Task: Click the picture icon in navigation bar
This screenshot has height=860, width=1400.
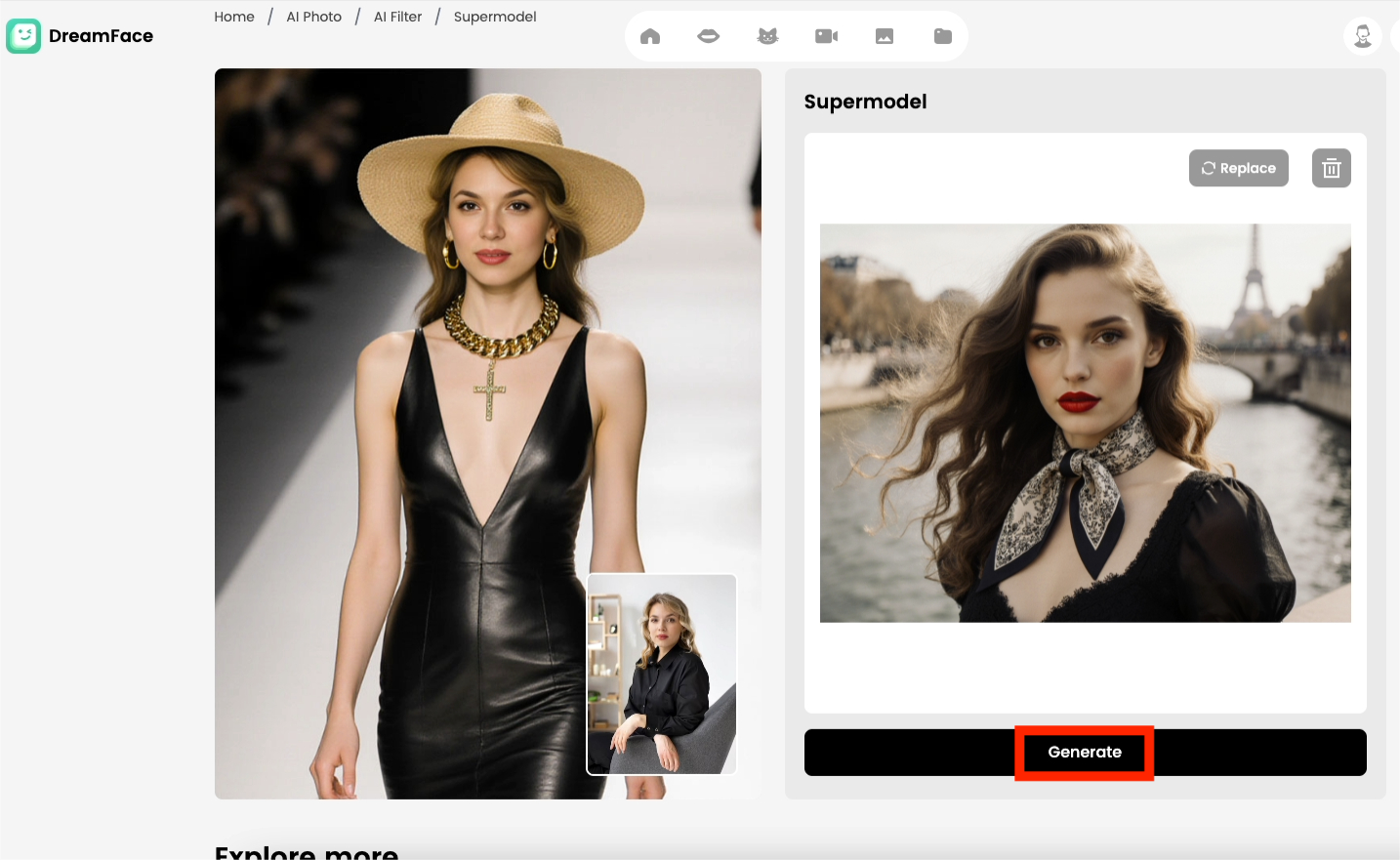Action: click(885, 36)
